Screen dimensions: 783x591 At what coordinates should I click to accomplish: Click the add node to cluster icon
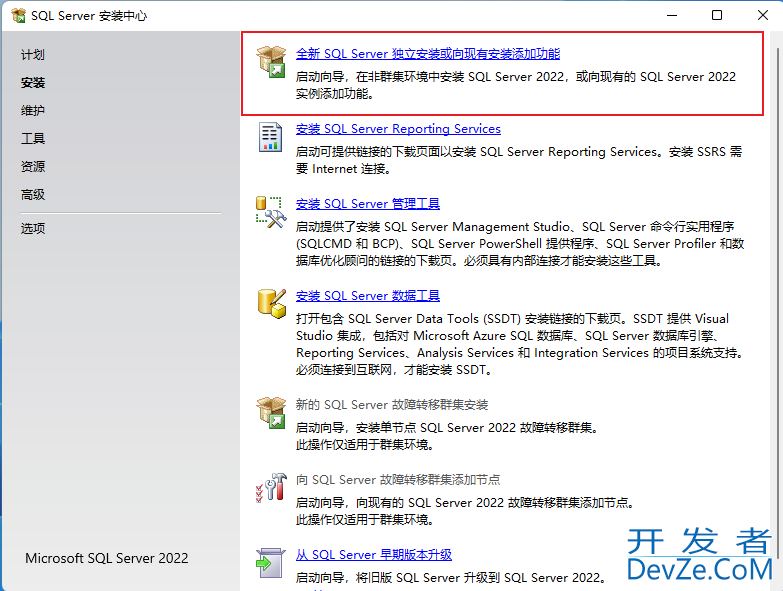271,488
